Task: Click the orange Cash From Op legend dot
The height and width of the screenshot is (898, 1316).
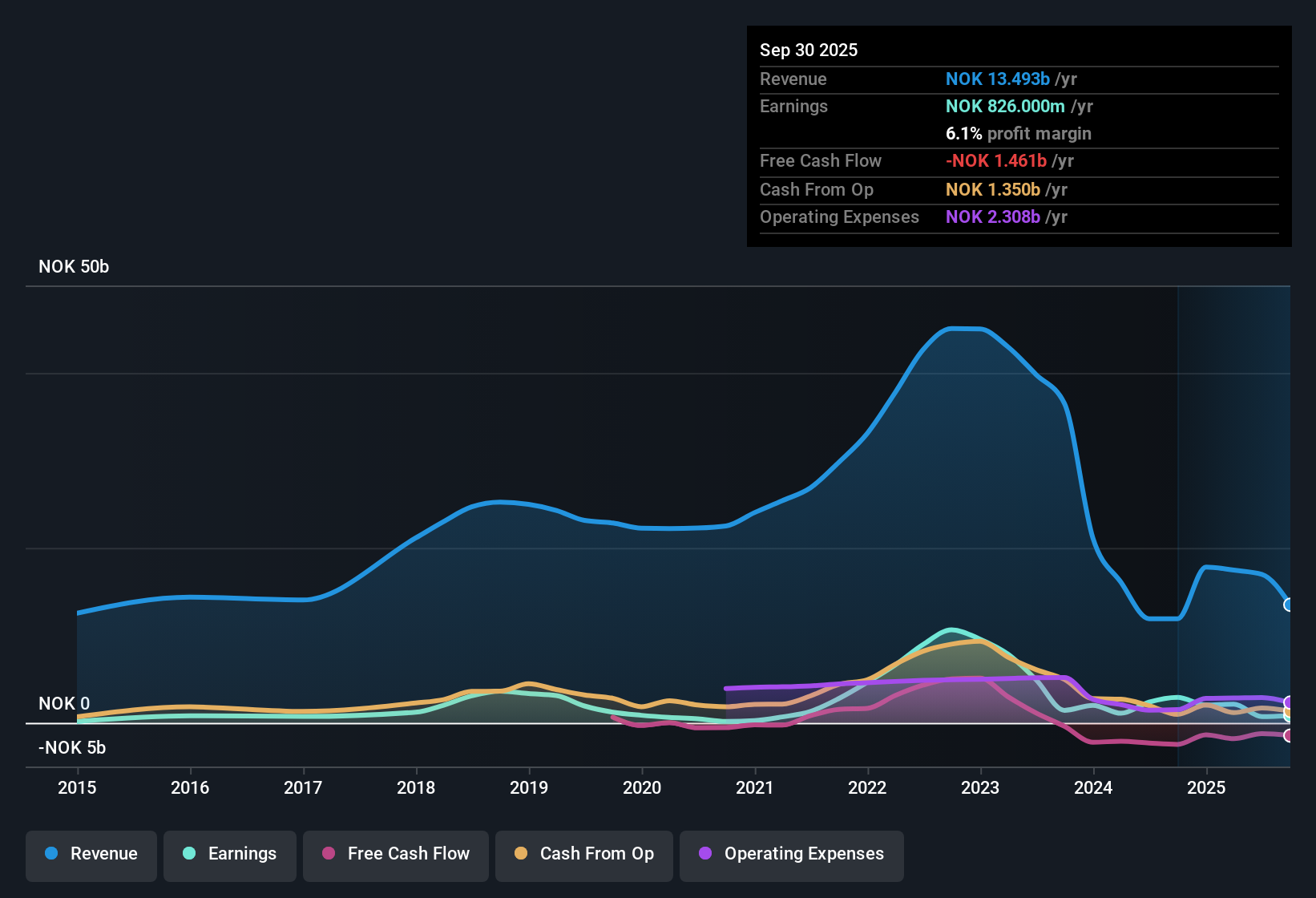Action: (x=521, y=853)
